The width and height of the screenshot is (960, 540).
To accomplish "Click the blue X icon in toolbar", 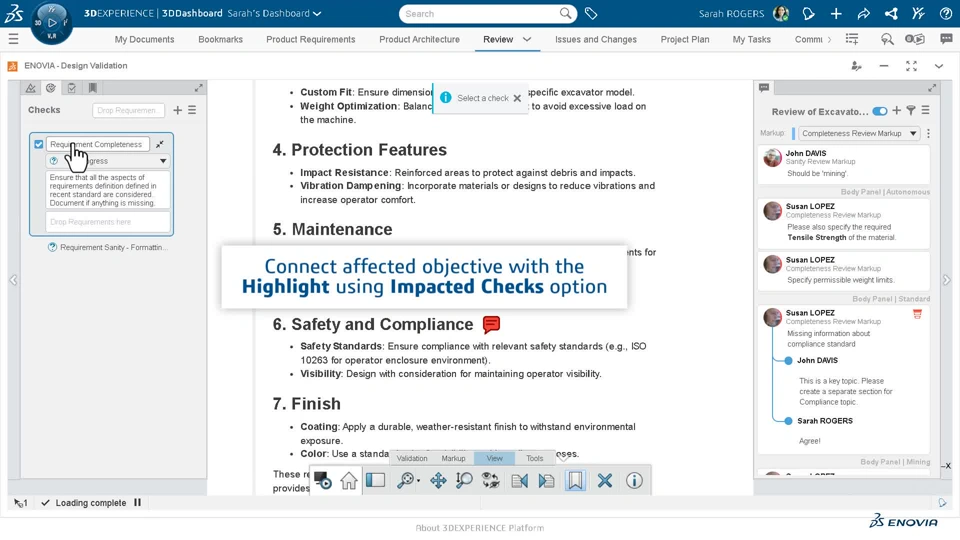I will tap(605, 481).
